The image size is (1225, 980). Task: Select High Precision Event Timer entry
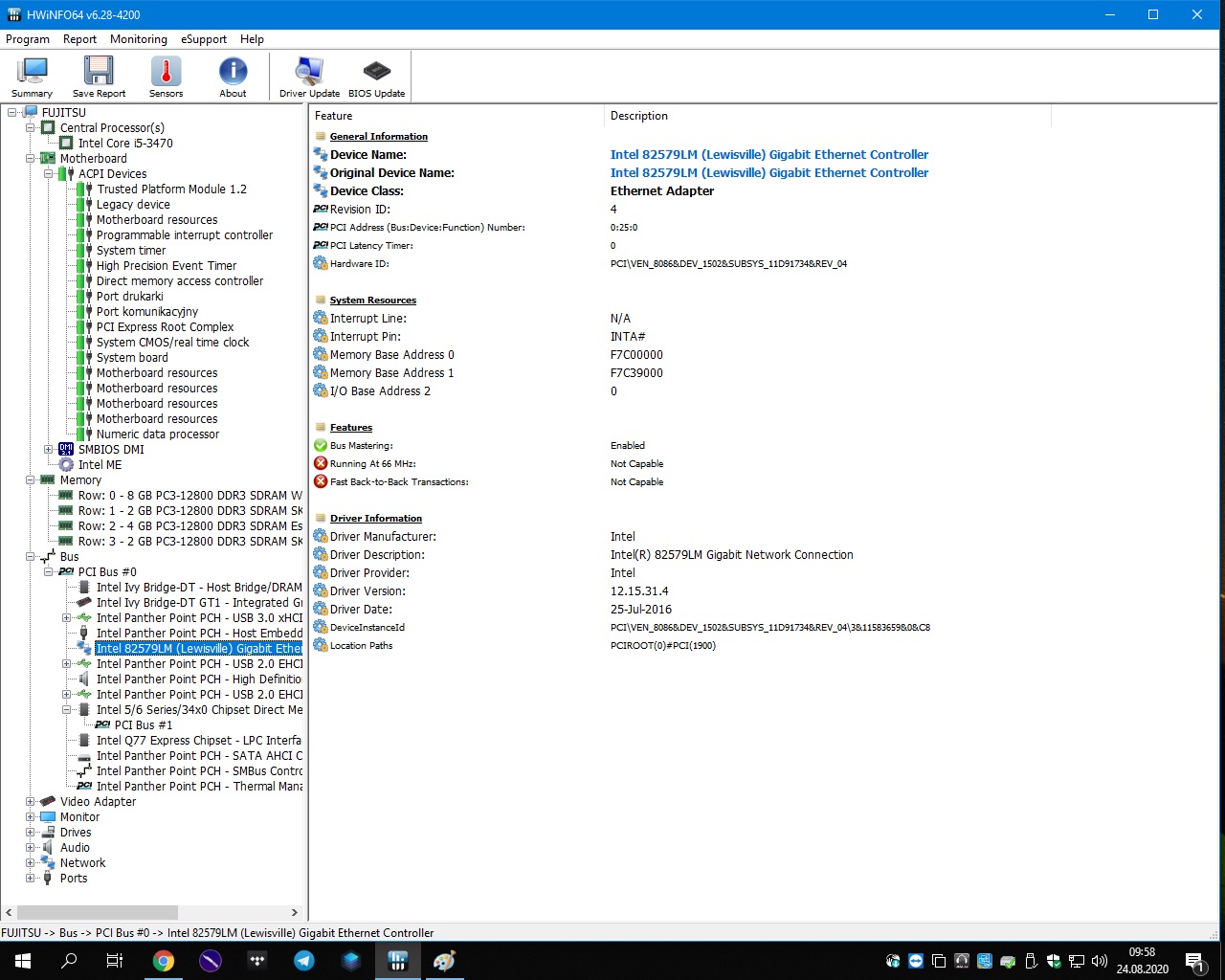pyautogui.click(x=167, y=266)
